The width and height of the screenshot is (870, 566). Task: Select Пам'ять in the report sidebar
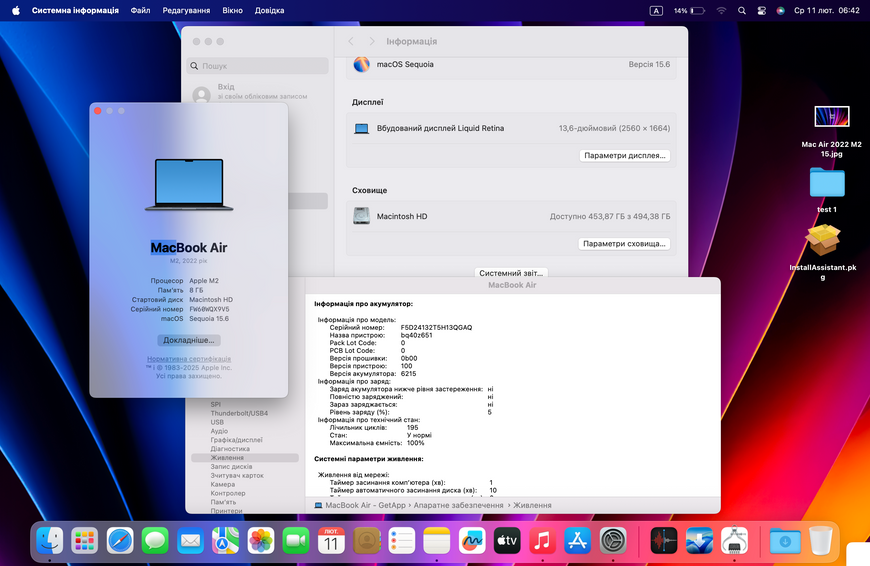[223, 502]
